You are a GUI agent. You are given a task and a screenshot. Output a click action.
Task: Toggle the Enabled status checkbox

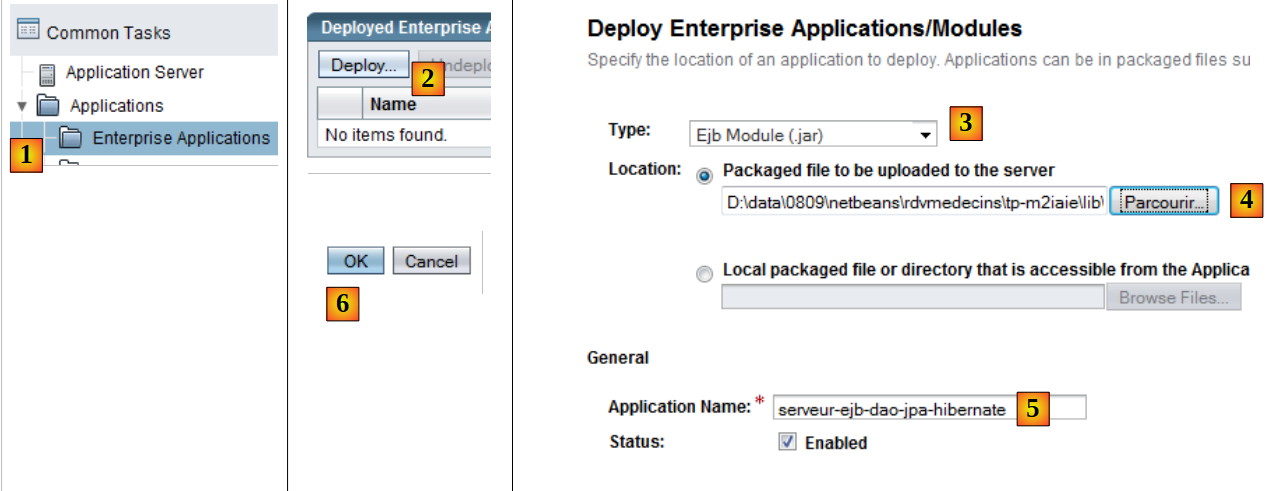coord(788,442)
